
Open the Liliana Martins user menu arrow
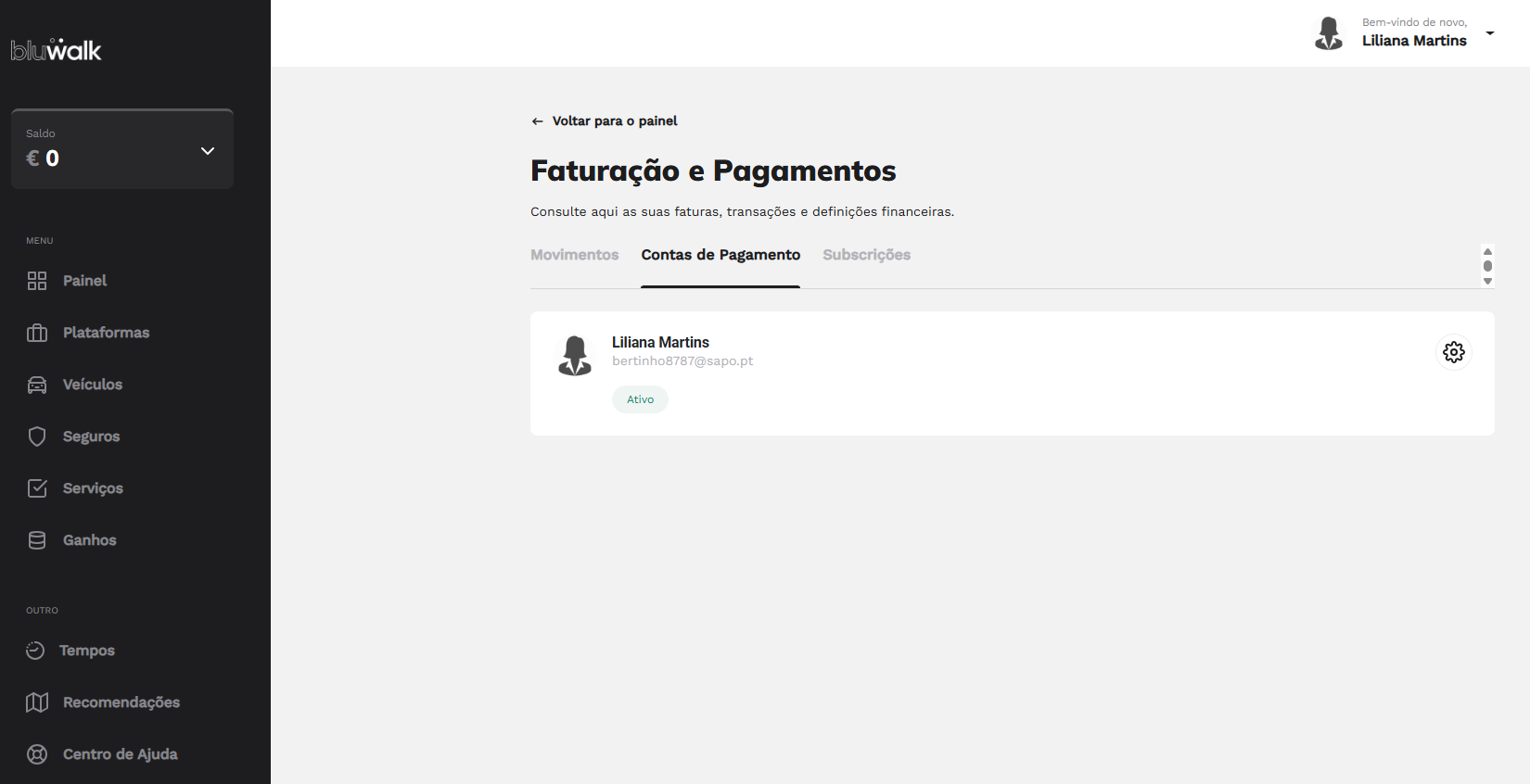[x=1490, y=33]
